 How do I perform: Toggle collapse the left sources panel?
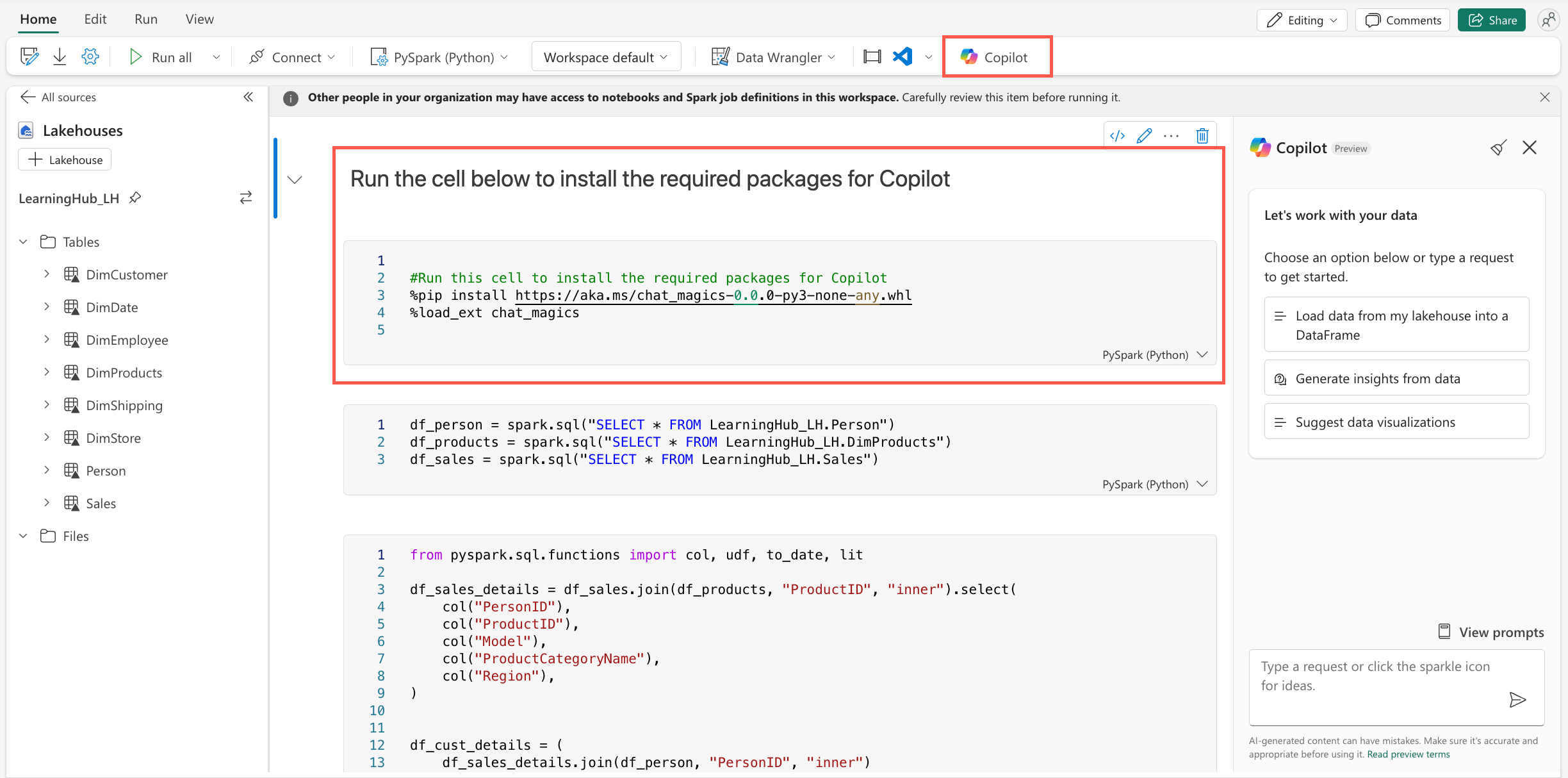[x=248, y=97]
